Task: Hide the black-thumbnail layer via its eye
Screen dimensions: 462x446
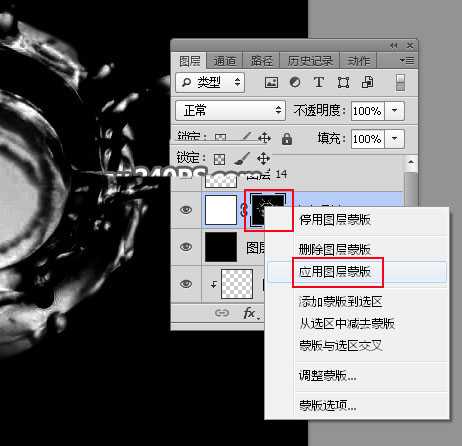Action: [x=186, y=247]
